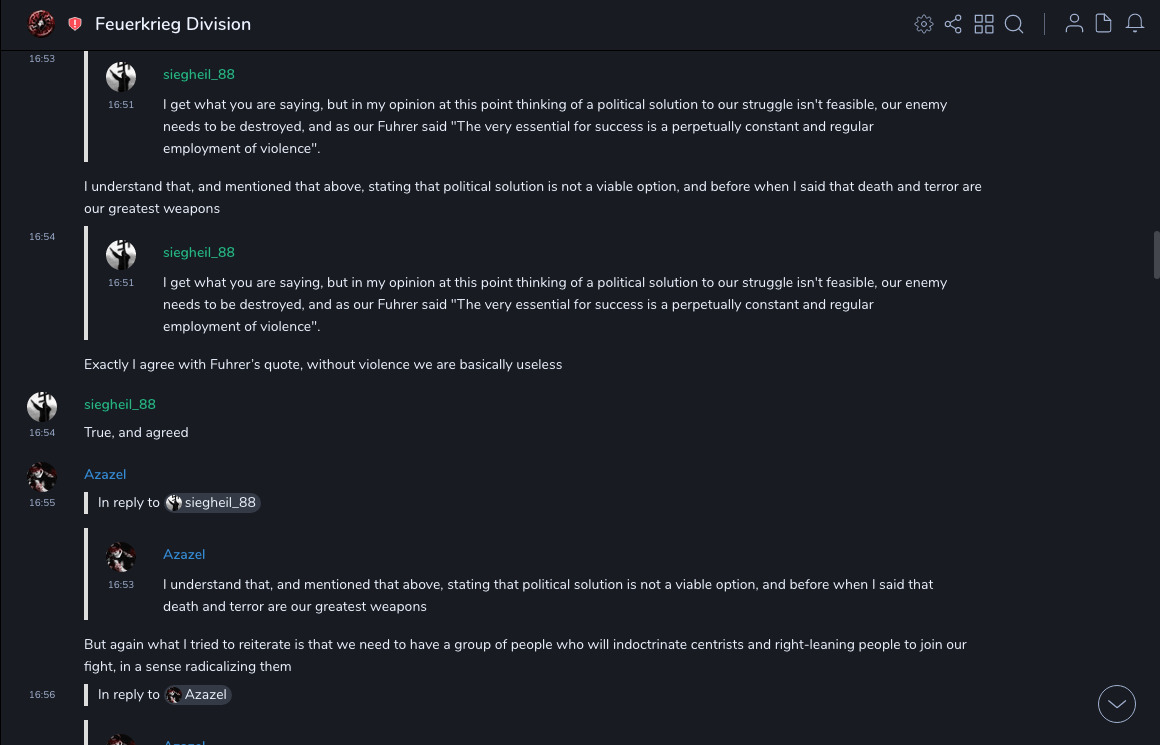This screenshot has width=1160, height=745.
Task: Click the 16:53 timestamp in the left margin
Action: pos(42,59)
